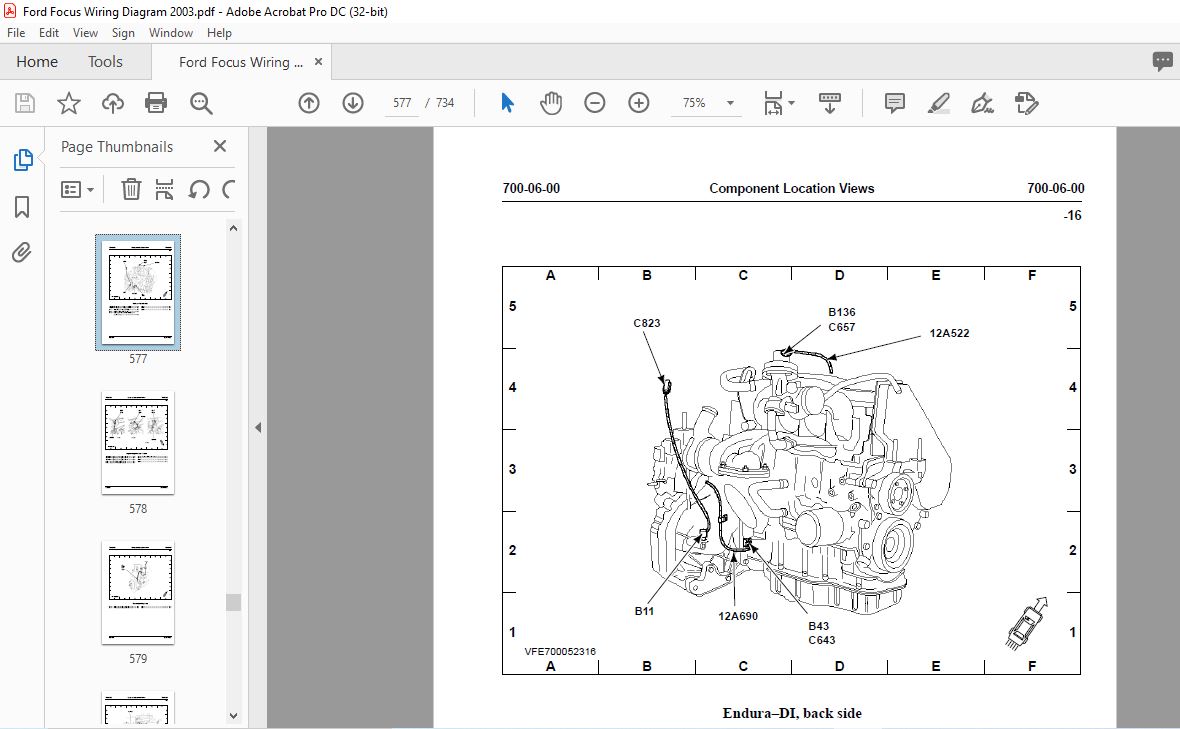Go to previous page arrow
This screenshot has height=729, width=1180.
point(309,103)
